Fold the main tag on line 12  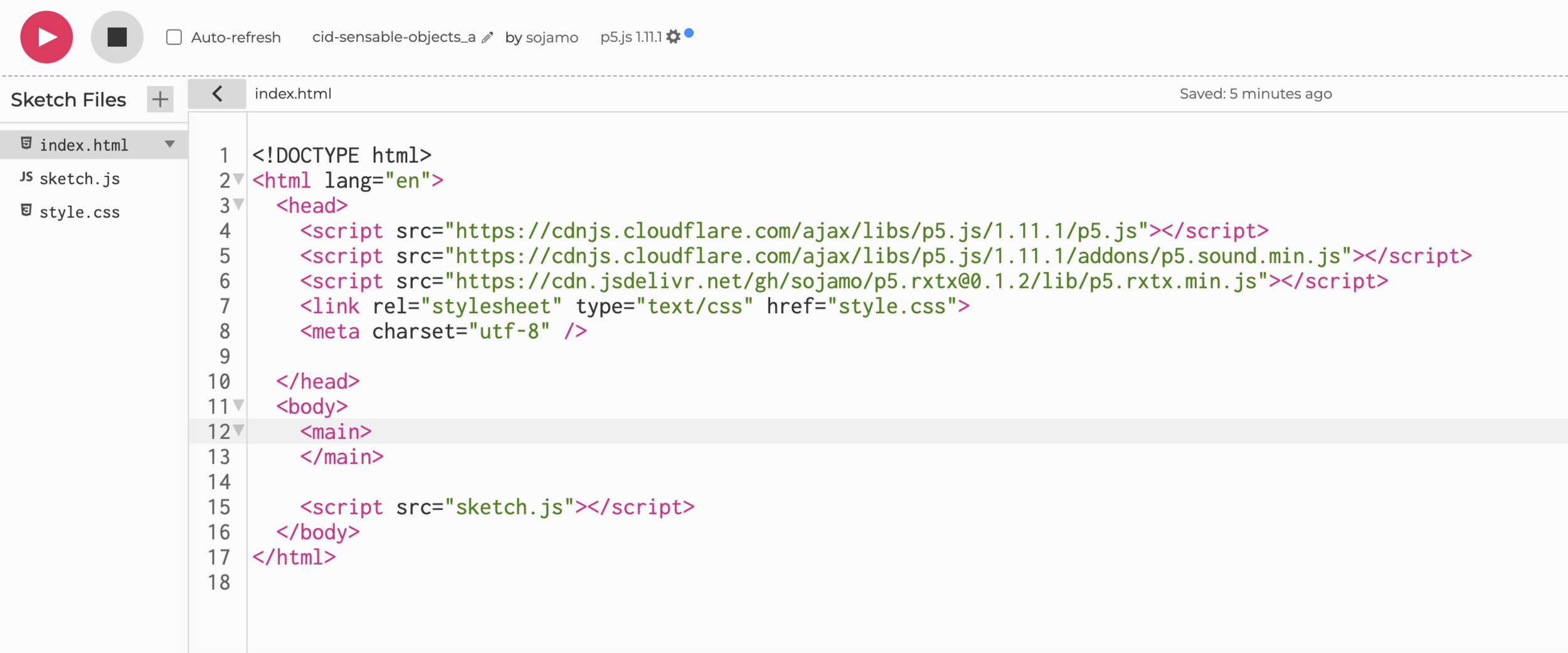239,430
